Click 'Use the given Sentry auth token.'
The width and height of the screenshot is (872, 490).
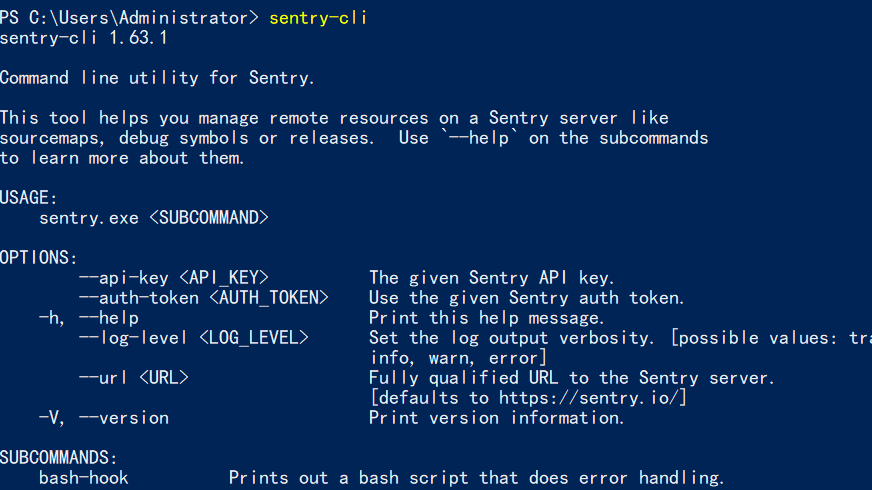coord(526,298)
